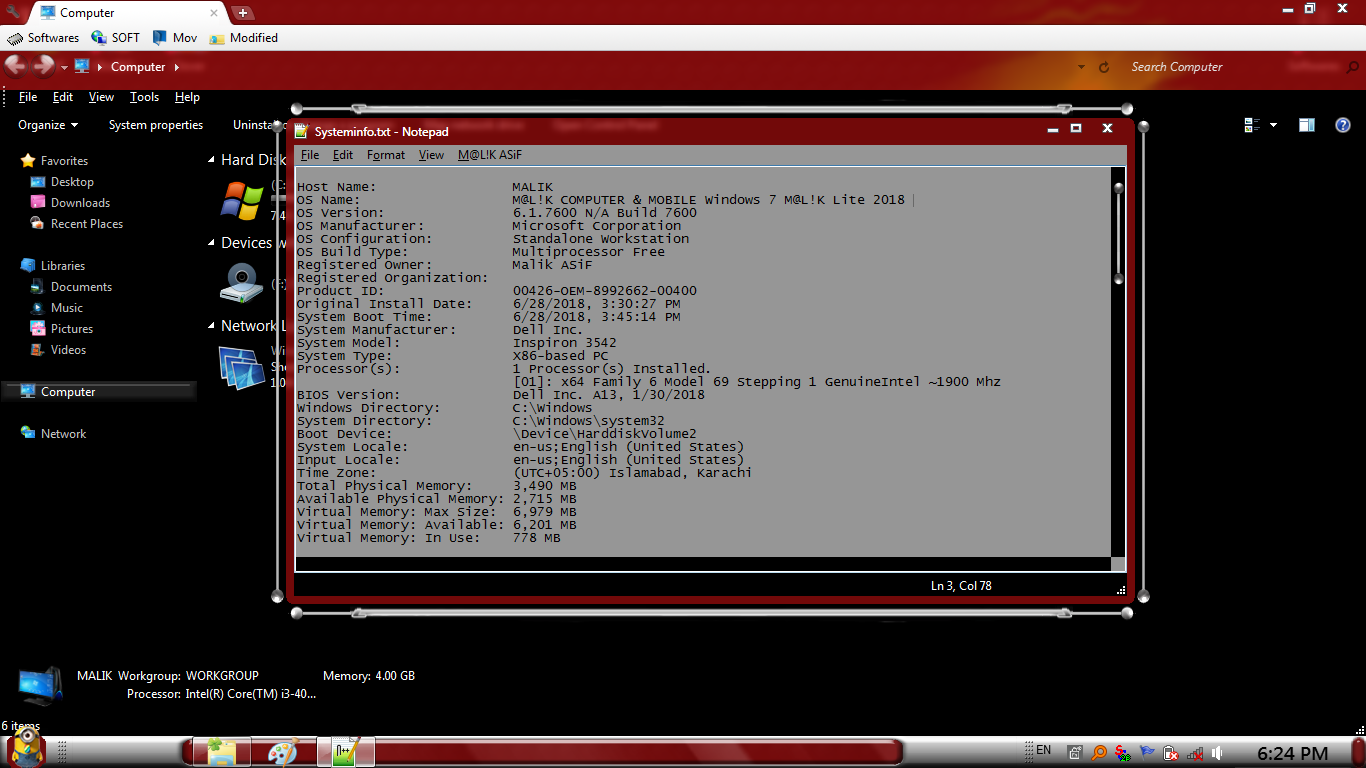
Task: Open the address bar history dropdown
Action: [x=1081, y=67]
